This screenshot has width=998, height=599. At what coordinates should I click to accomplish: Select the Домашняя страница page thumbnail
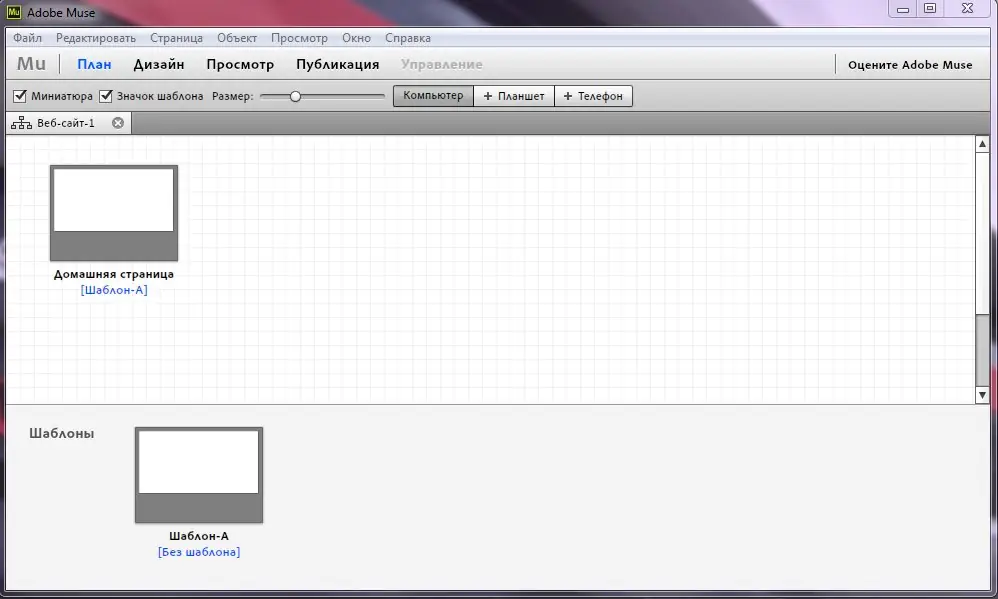click(114, 213)
